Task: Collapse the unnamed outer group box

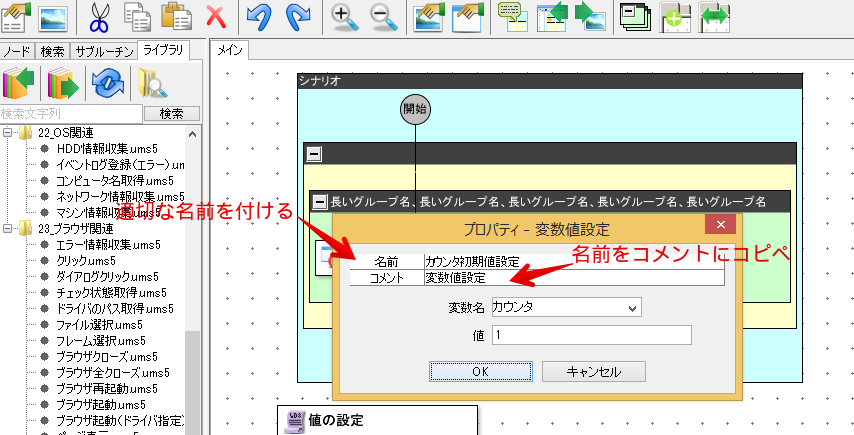Action: click(314, 155)
